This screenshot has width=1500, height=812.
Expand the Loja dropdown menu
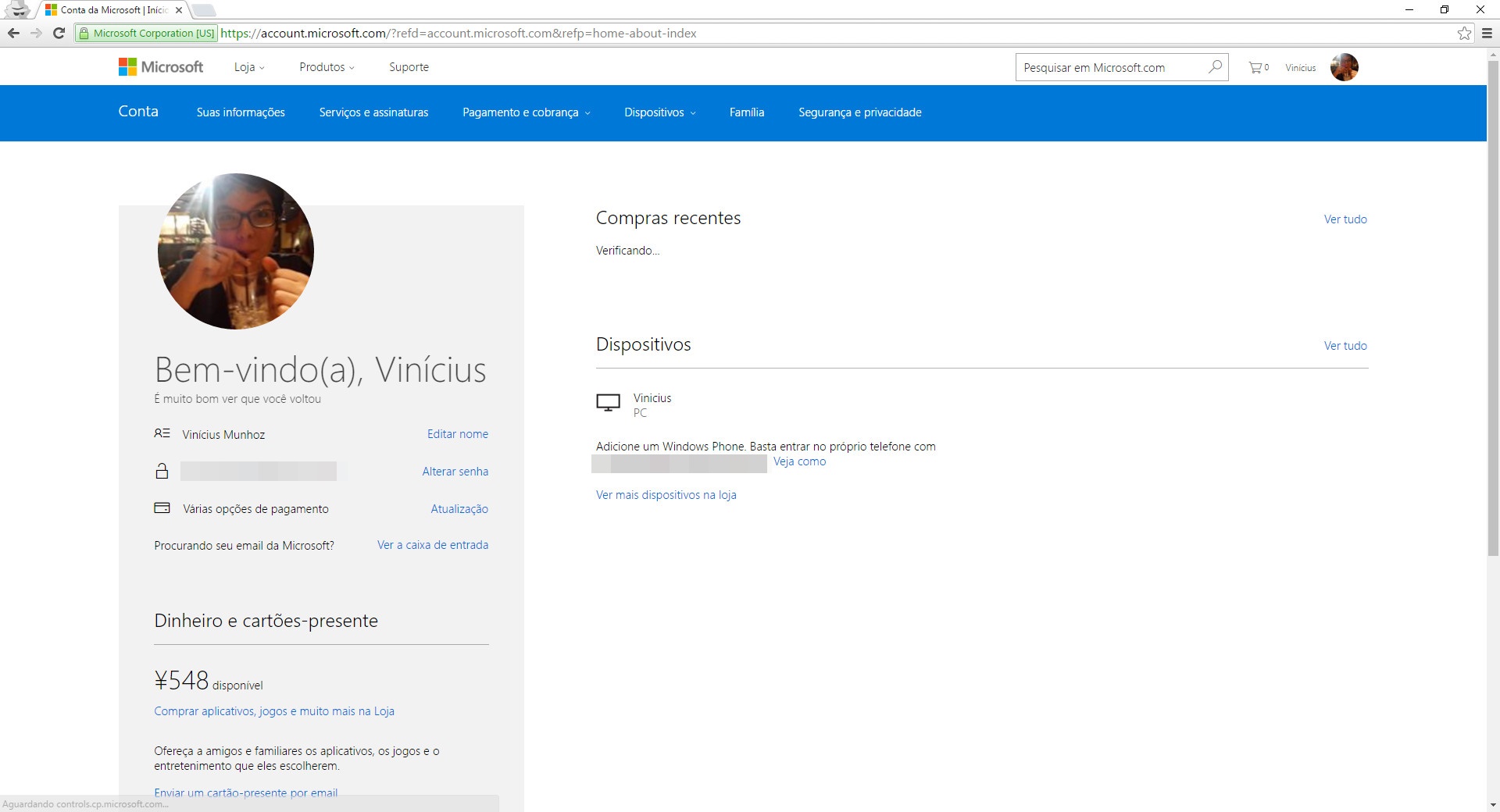click(249, 67)
